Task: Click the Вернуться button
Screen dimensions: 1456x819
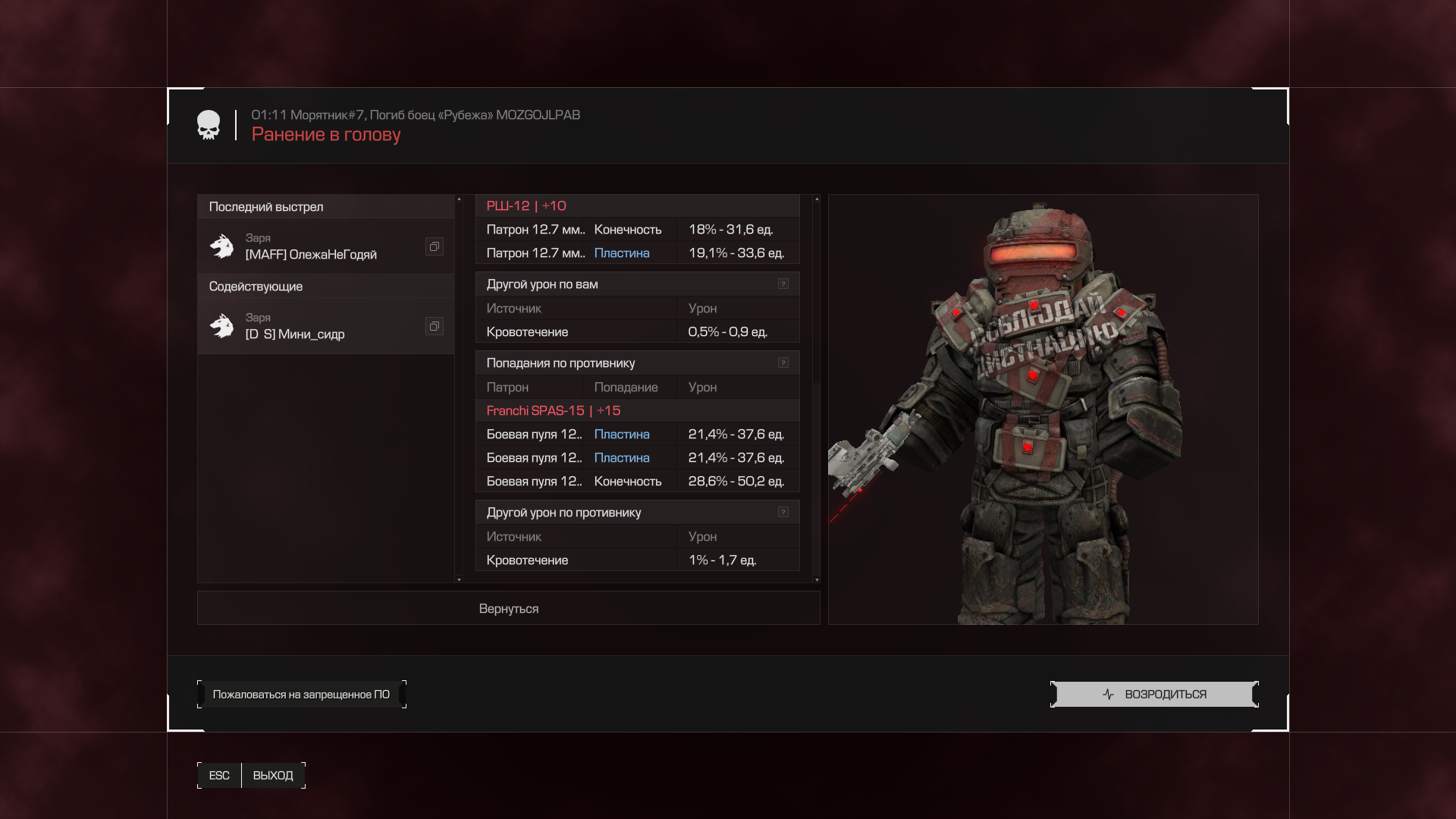Action: 508,608
